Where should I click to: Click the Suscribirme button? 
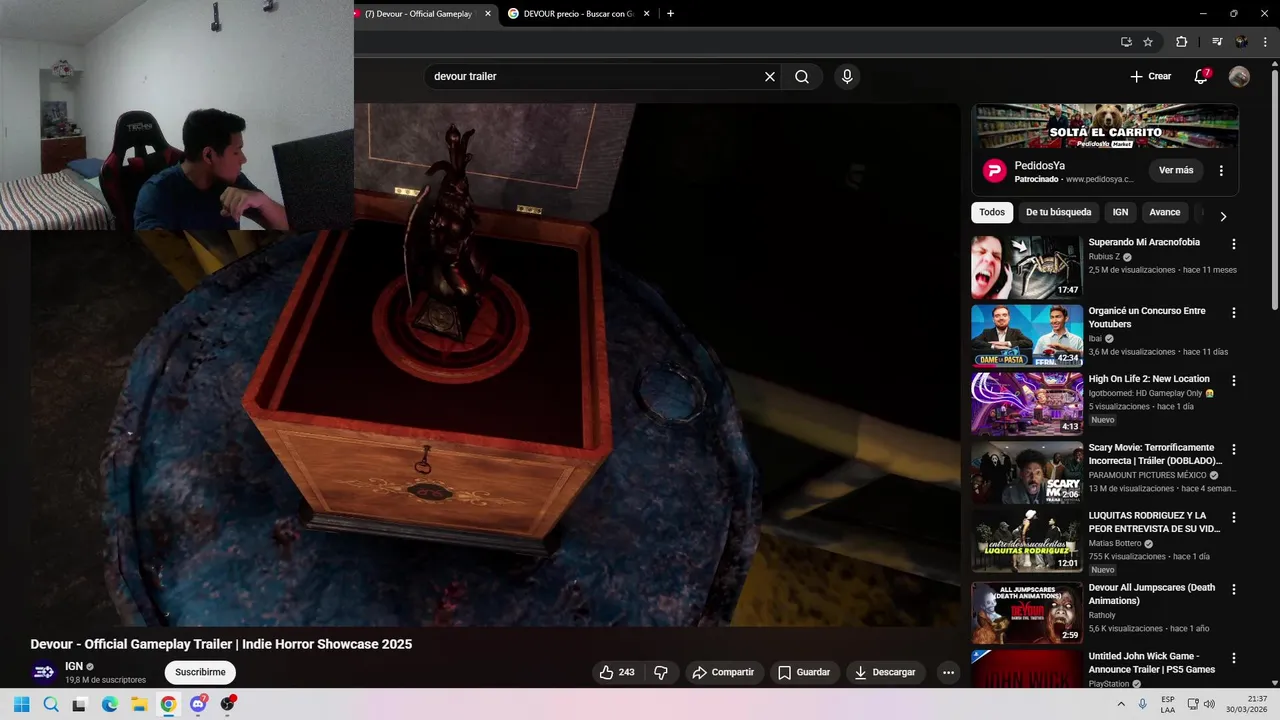tap(200, 672)
